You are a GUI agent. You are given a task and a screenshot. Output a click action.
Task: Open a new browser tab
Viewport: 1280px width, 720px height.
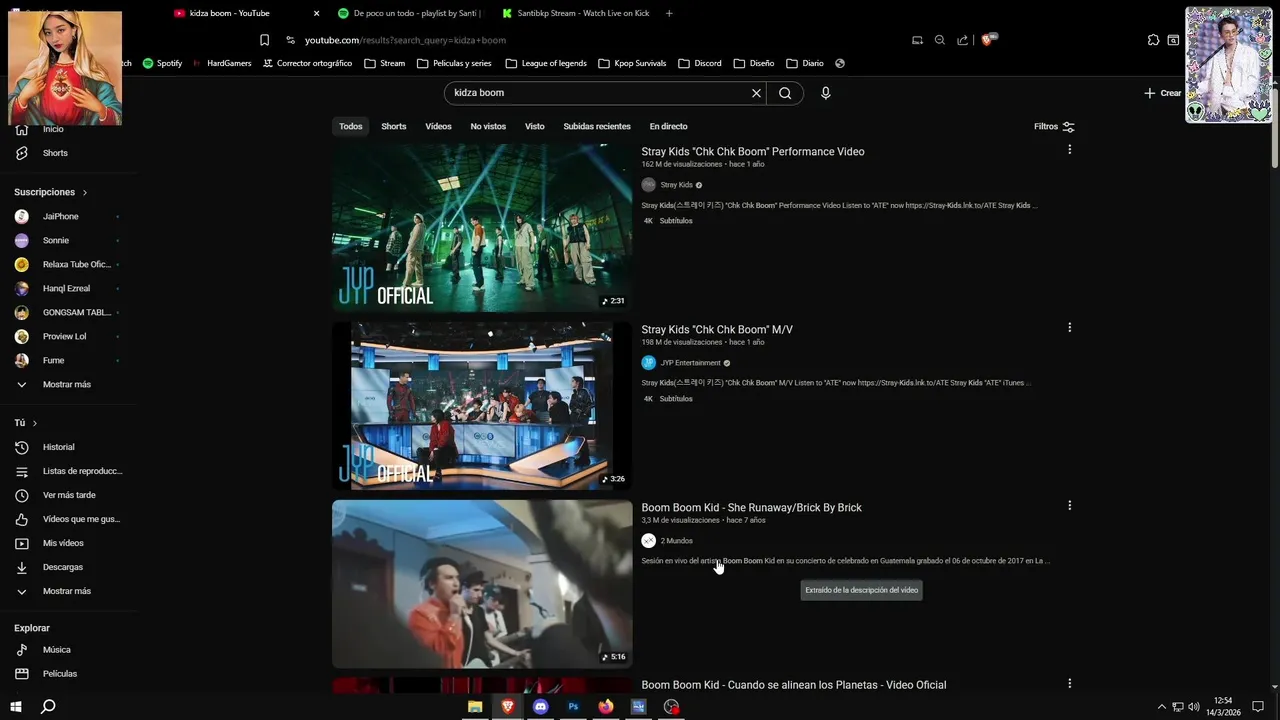point(669,13)
